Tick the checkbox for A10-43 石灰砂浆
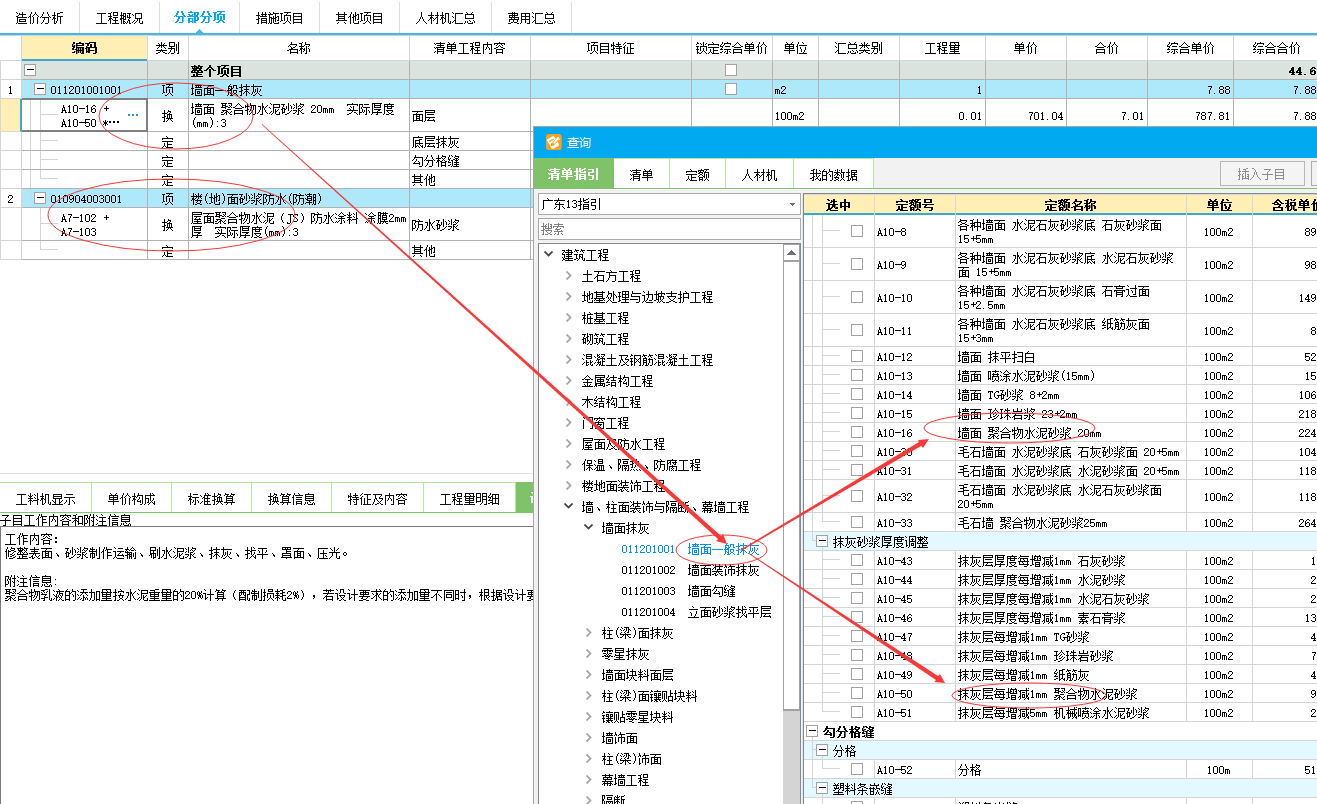Screen dimensions: 1317x804 click(856, 560)
